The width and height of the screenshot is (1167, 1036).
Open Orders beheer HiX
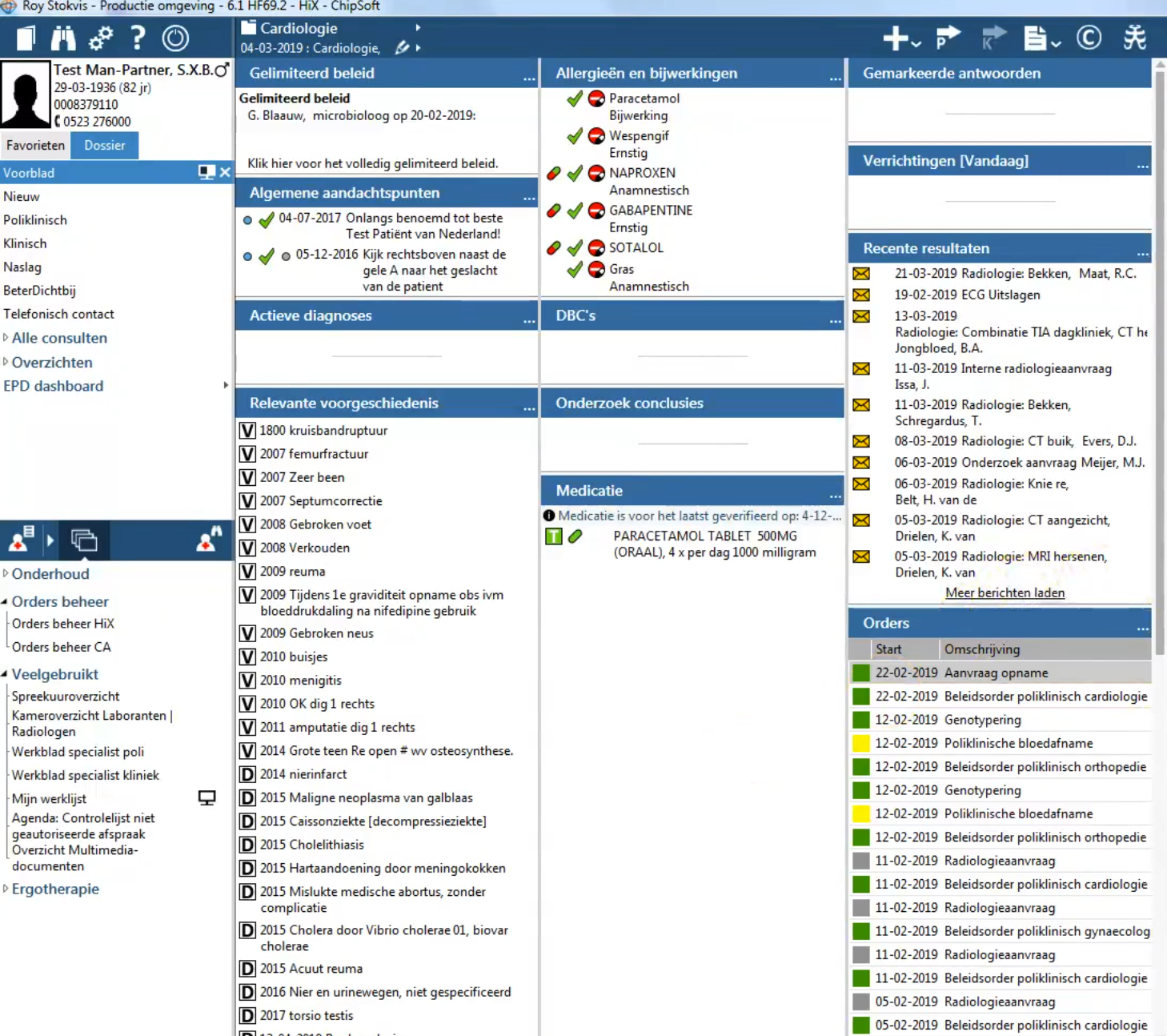(x=62, y=623)
